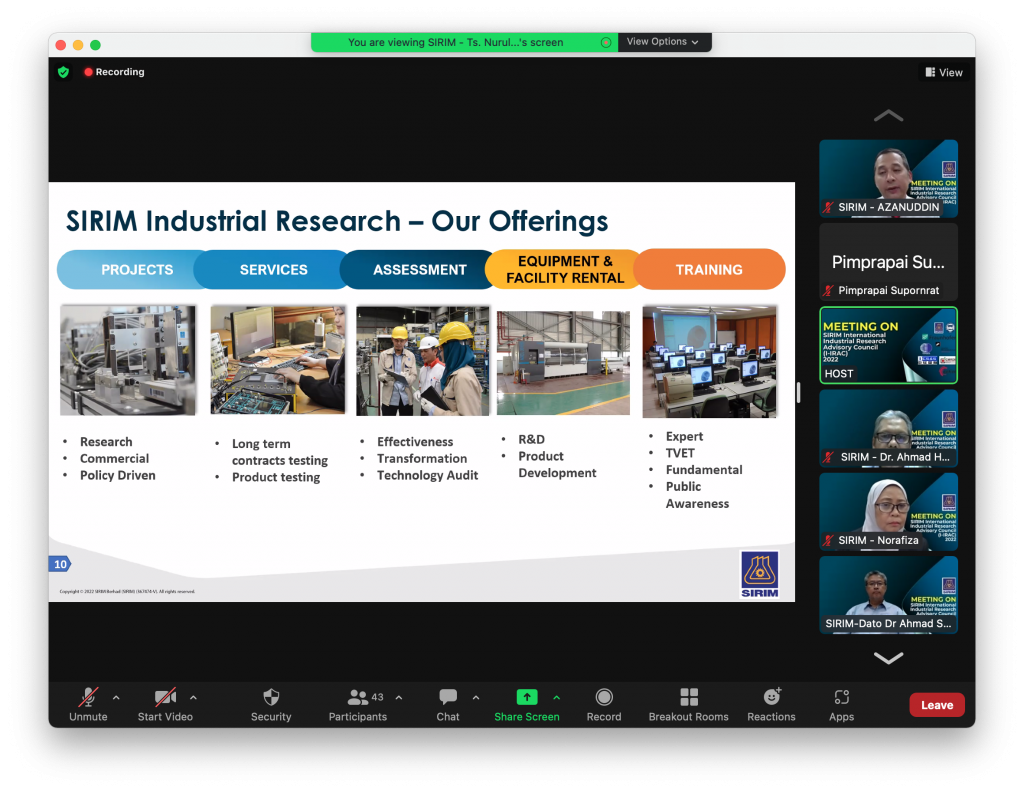Click the EQUIPMENT & FACILITY RENTAL pill
Screen dimensions: 1024x792
565,269
